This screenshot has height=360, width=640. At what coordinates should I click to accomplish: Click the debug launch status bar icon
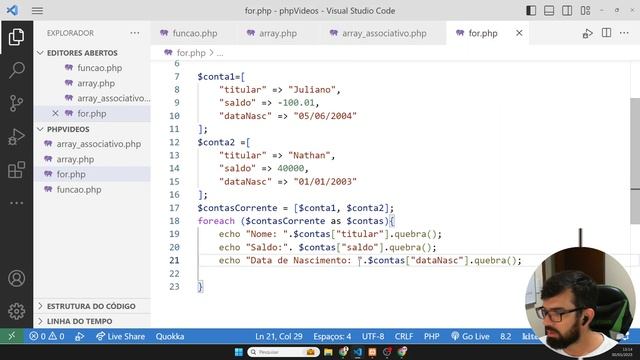tap(80, 336)
